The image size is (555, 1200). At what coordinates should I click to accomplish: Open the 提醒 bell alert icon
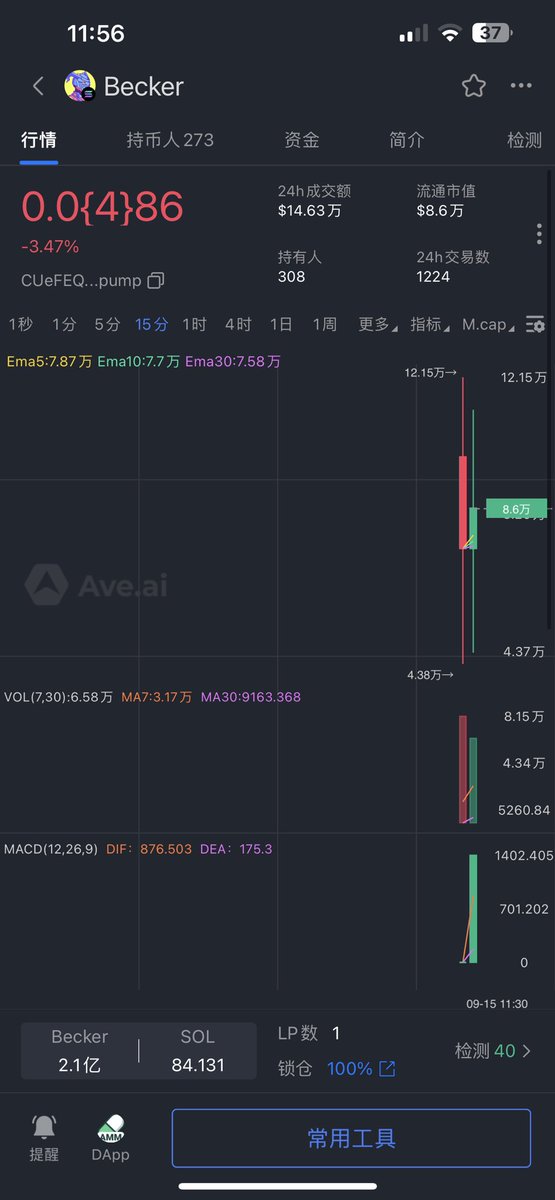point(44,1127)
